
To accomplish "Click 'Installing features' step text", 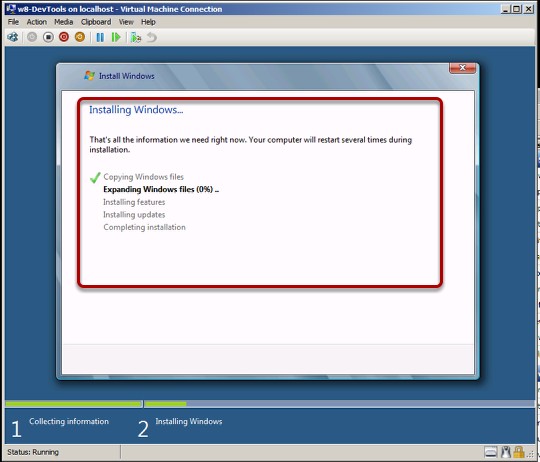I will click(134, 202).
